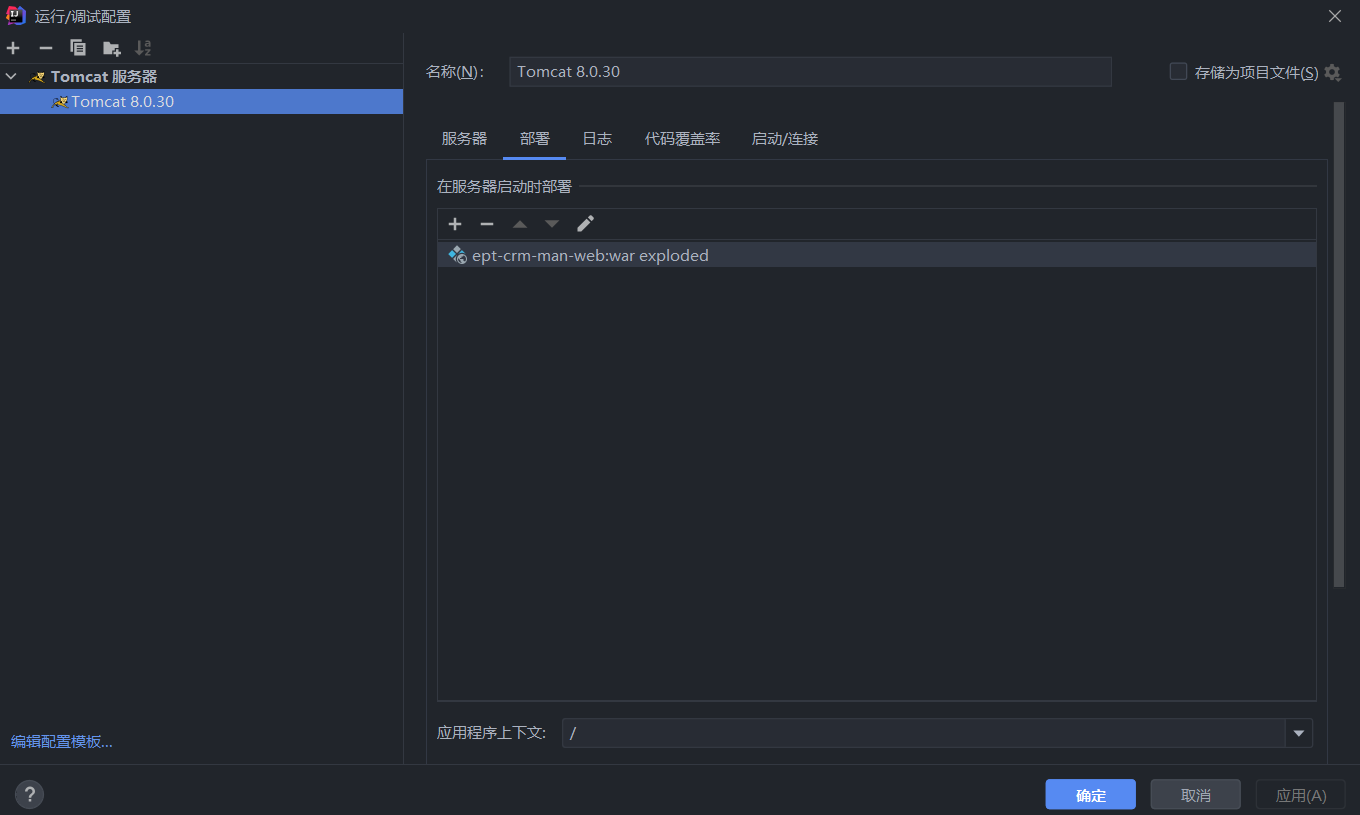1360x815 pixels.
Task: Open the 应用程序上下文 dropdown
Action: pos(1298,733)
